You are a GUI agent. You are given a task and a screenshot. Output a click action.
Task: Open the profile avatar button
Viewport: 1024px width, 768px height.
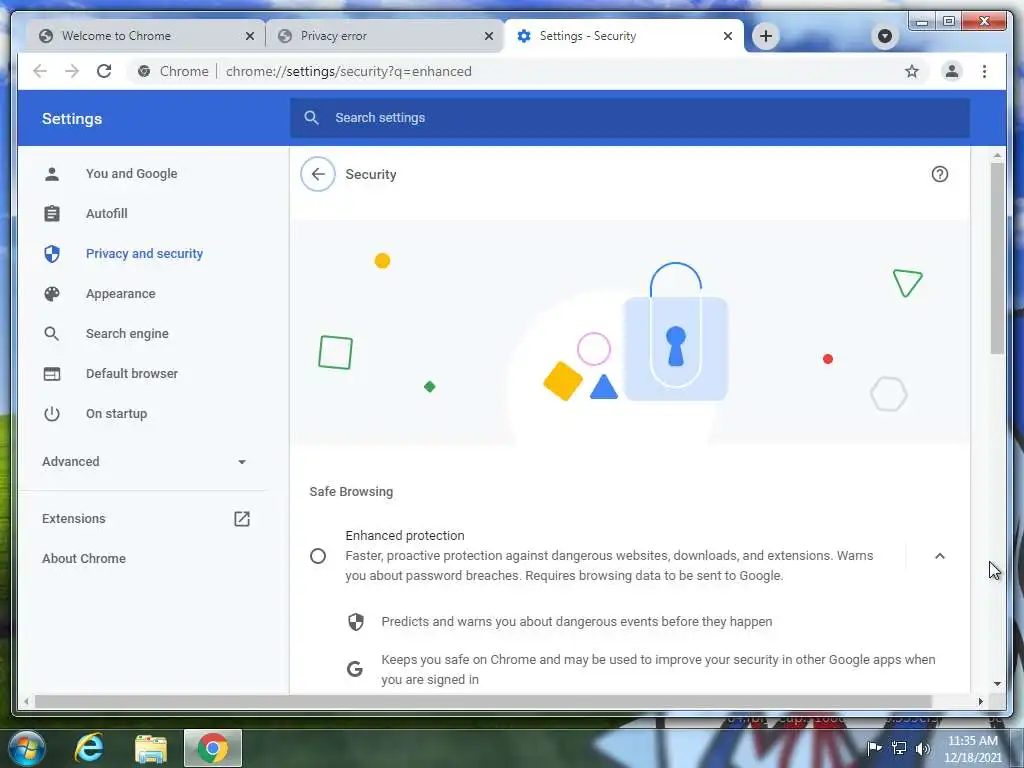(952, 71)
